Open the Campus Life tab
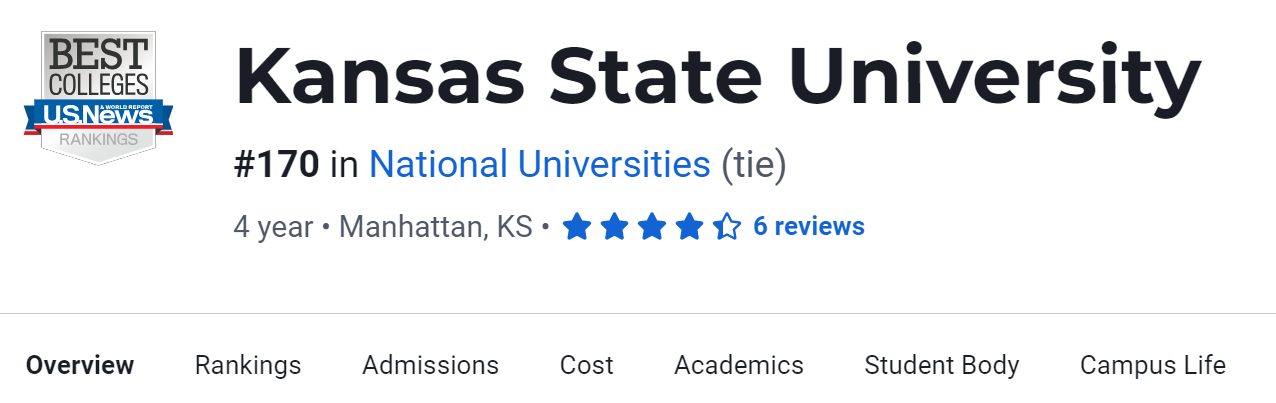1276x403 pixels. 1152,366
